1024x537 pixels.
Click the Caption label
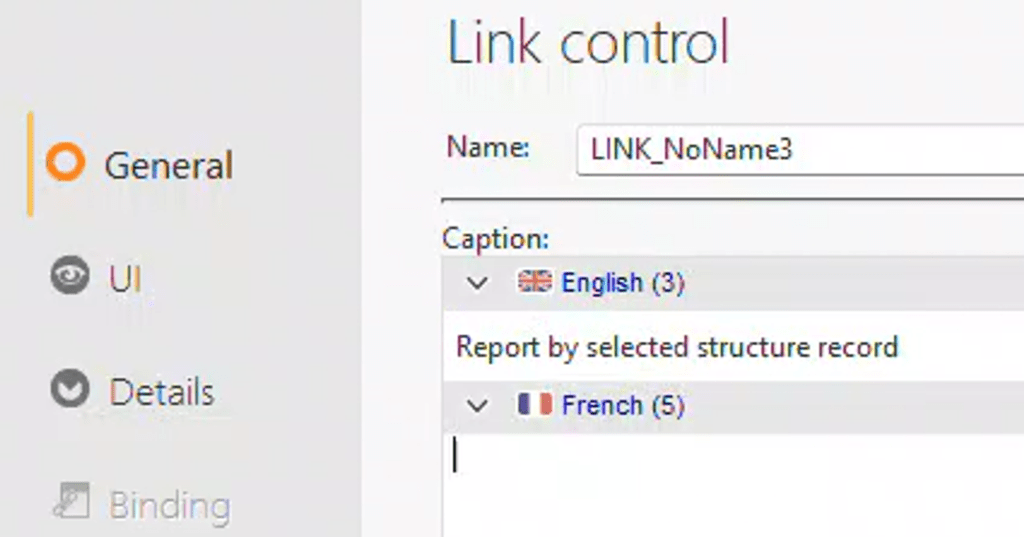click(x=496, y=240)
